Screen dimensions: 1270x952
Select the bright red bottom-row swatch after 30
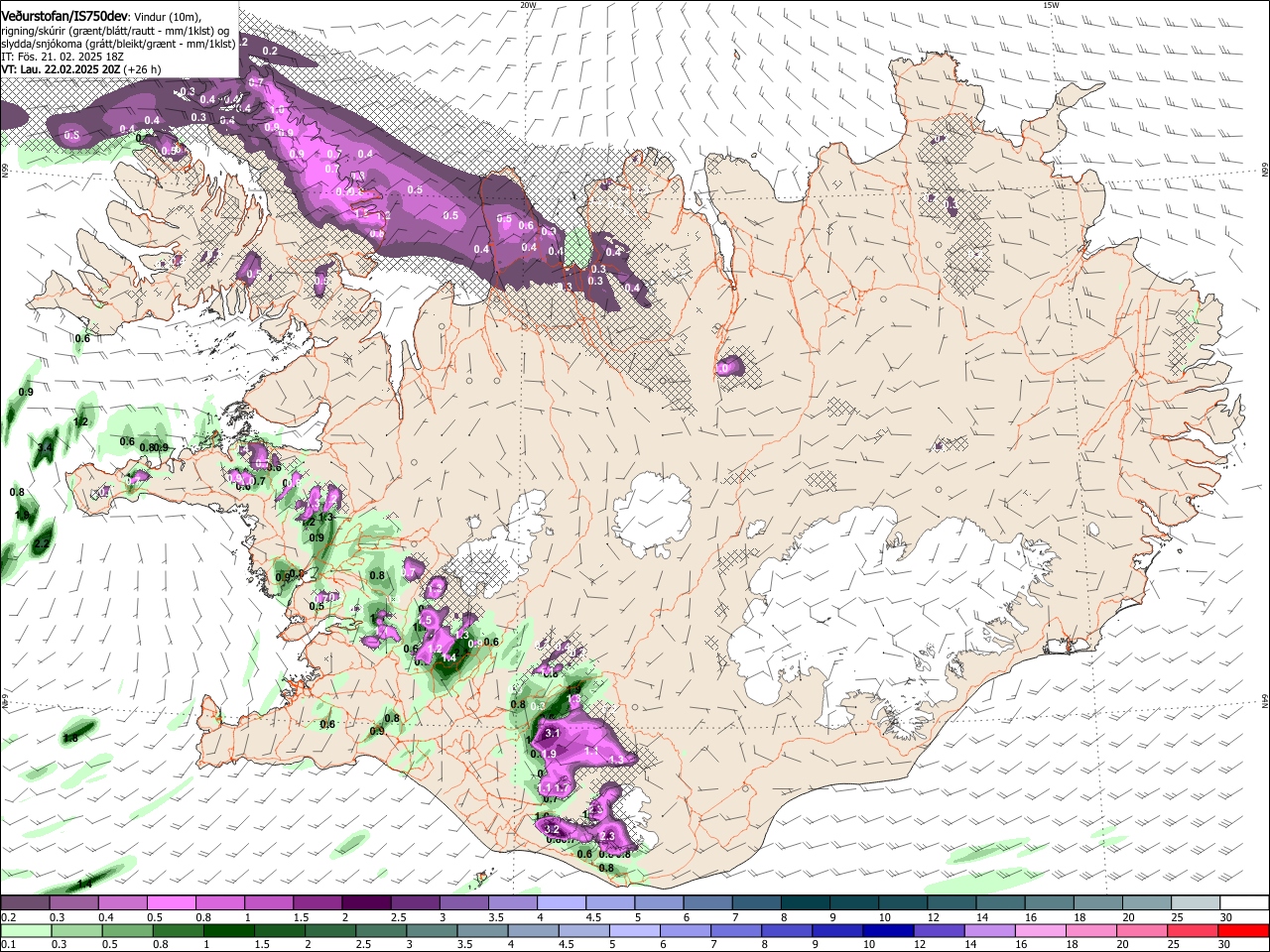[1245, 931]
